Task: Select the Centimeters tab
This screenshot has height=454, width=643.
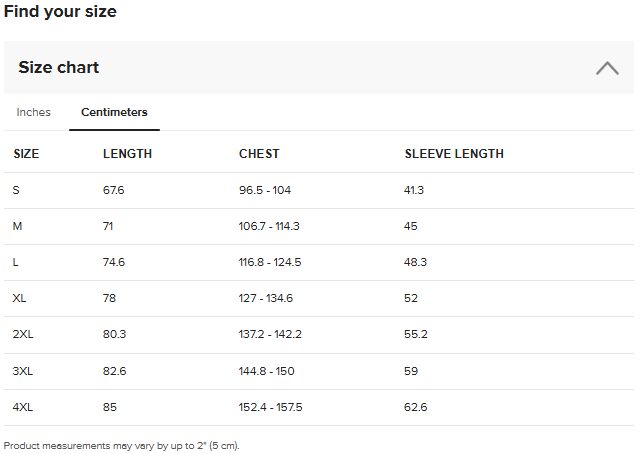Action: [x=114, y=112]
